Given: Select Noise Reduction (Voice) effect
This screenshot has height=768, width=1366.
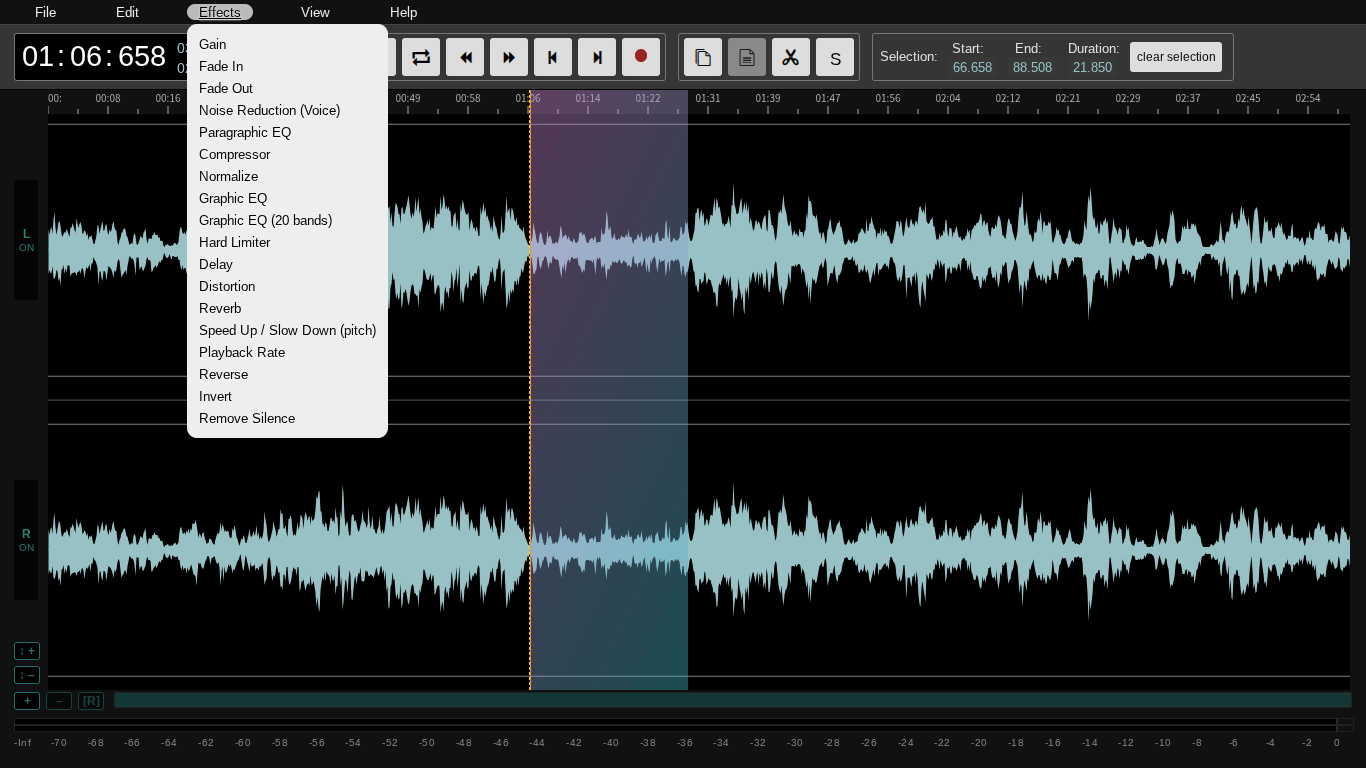Looking at the screenshot, I should click(269, 110).
